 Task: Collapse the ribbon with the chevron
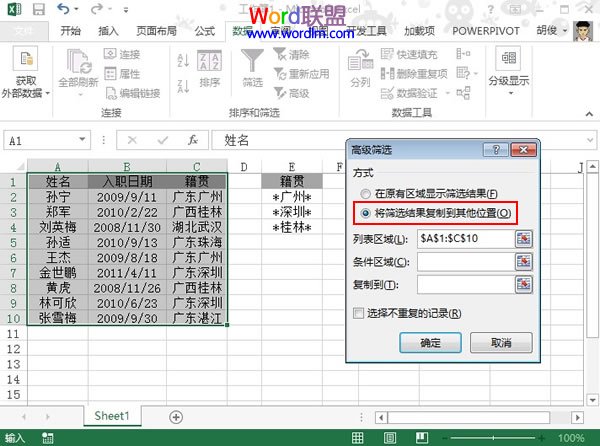[589, 114]
